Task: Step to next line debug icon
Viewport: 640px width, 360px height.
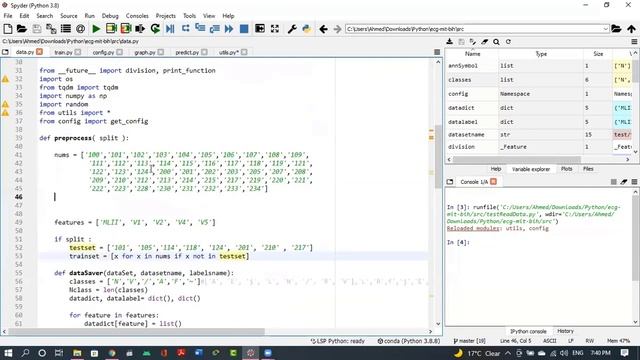Action: pos(185,29)
